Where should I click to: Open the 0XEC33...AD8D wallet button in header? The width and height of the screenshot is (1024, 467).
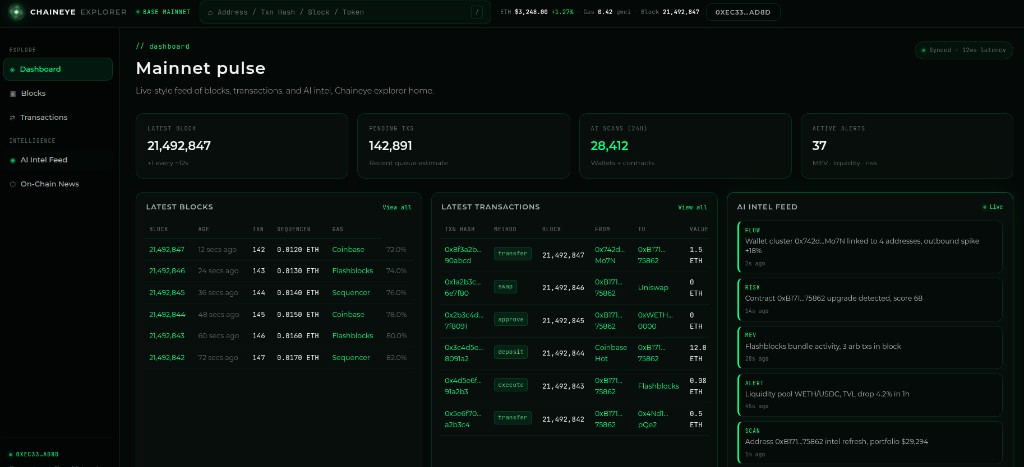[743, 12]
